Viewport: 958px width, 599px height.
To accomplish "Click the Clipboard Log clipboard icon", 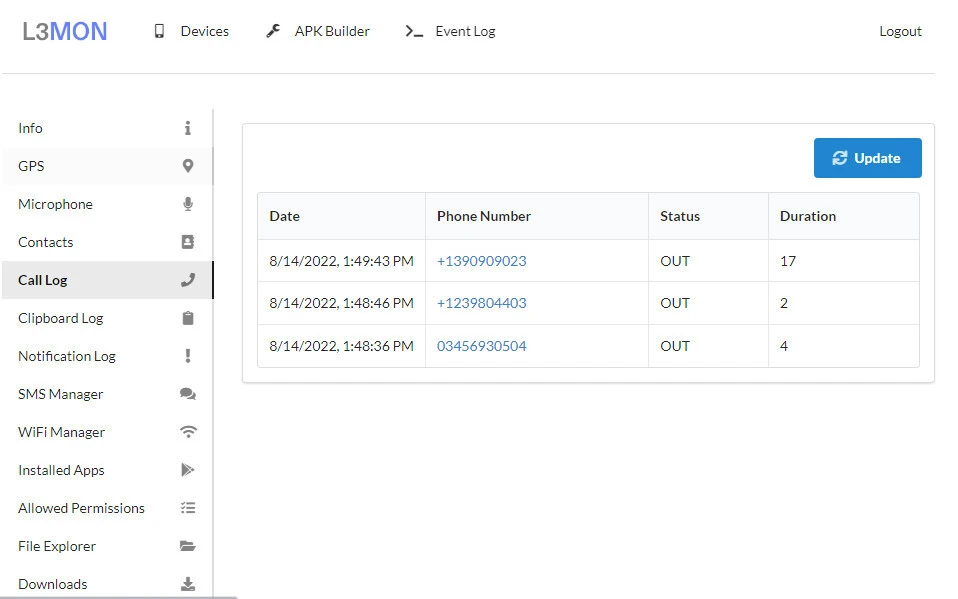I will [187, 318].
